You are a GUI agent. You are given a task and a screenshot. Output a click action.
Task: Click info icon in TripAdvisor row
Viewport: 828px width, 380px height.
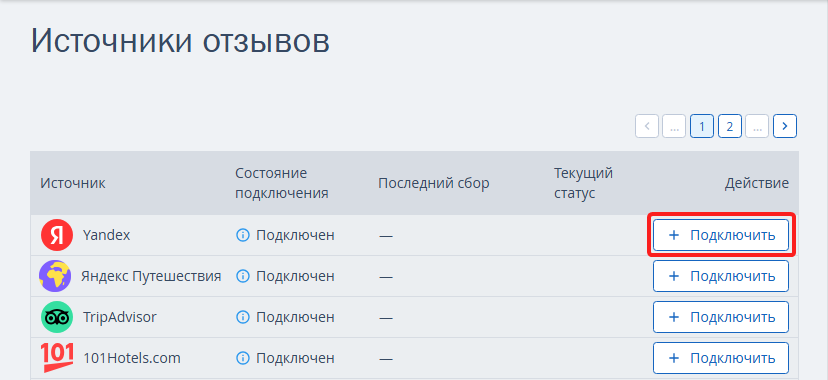(242, 317)
